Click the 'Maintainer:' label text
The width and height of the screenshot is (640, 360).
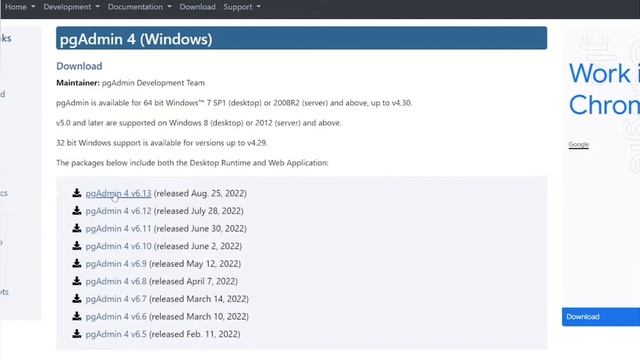click(78, 83)
